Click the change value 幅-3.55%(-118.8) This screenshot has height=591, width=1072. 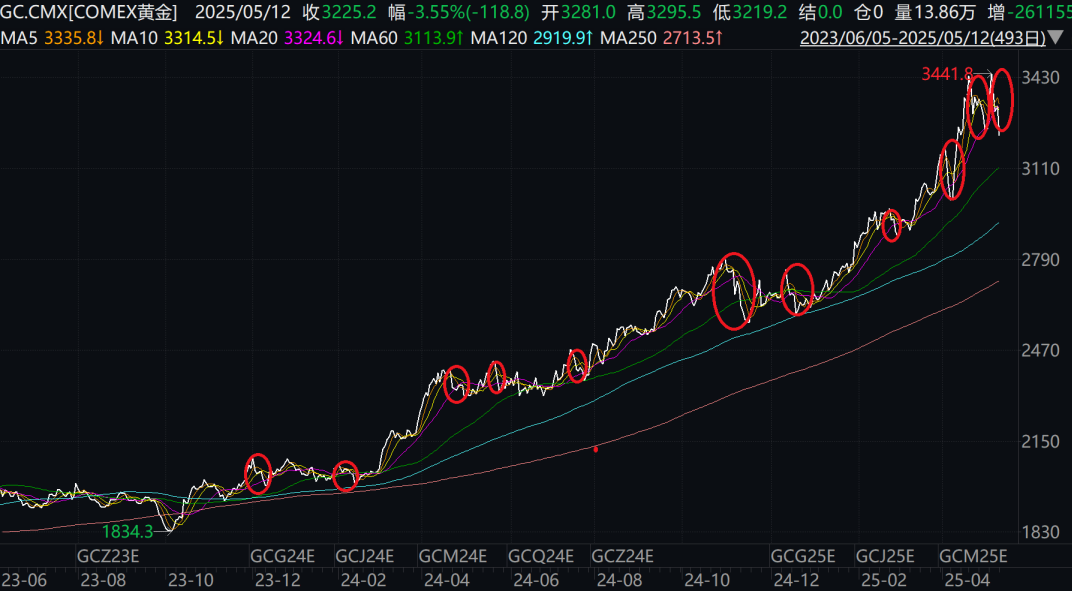(x=459, y=12)
